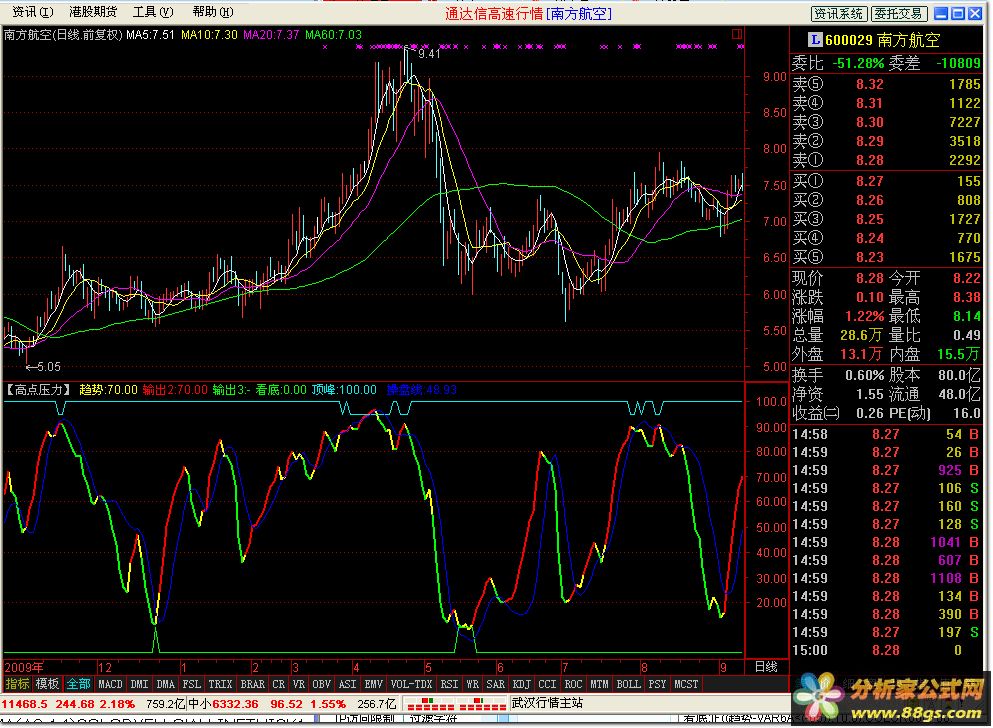Switch indicator to BRAR

click(x=253, y=684)
